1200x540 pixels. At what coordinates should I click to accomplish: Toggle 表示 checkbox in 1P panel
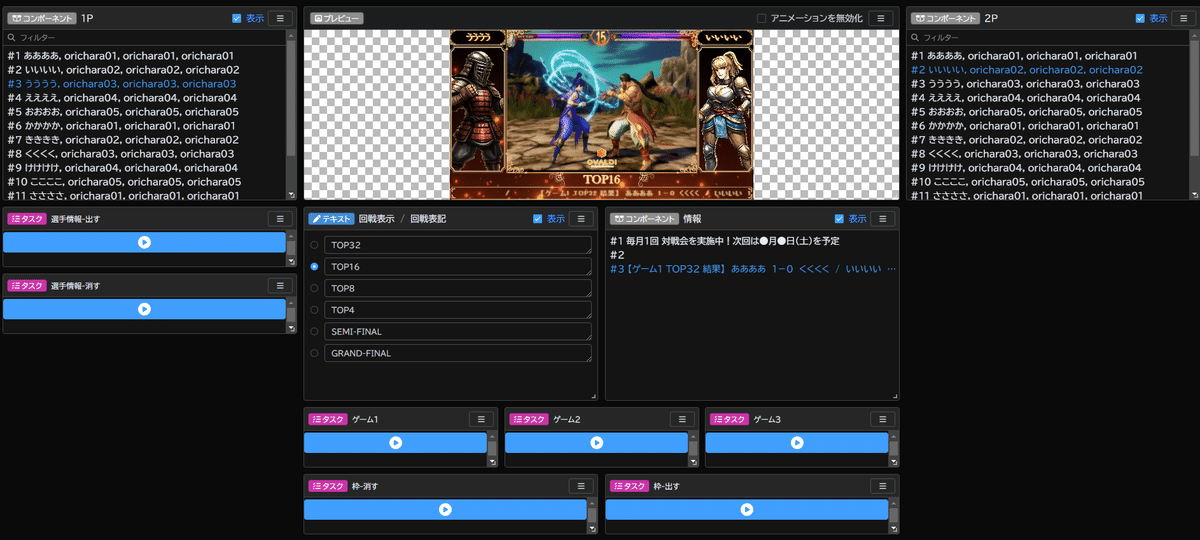tap(236, 18)
